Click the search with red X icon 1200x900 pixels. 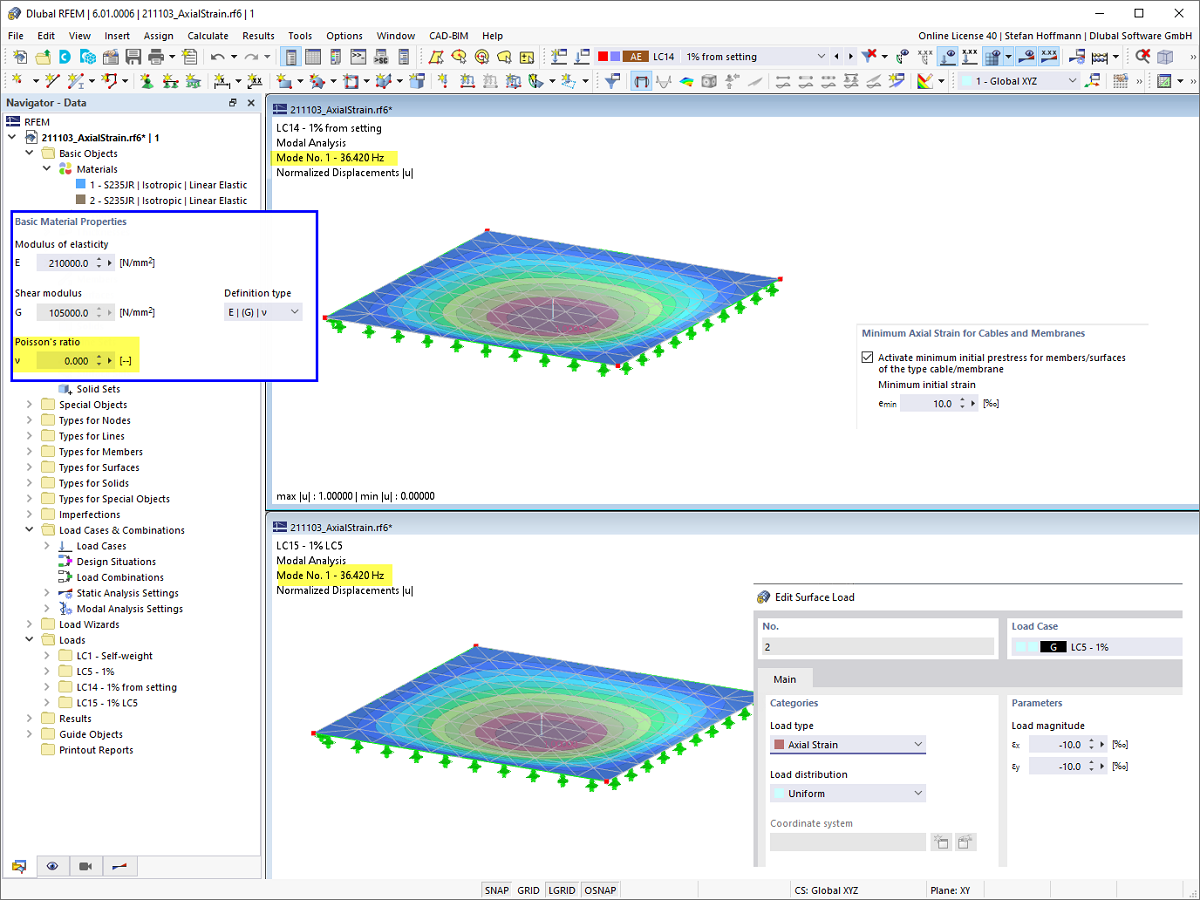pyautogui.click(x=1141, y=56)
